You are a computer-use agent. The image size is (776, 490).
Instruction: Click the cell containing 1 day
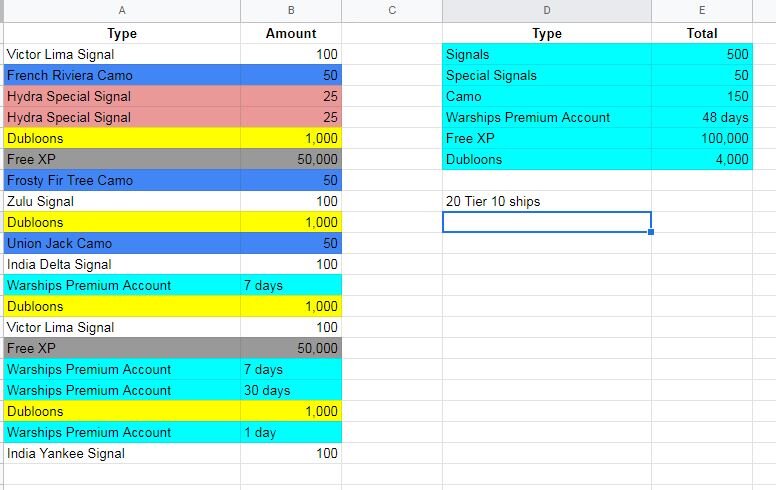291,432
